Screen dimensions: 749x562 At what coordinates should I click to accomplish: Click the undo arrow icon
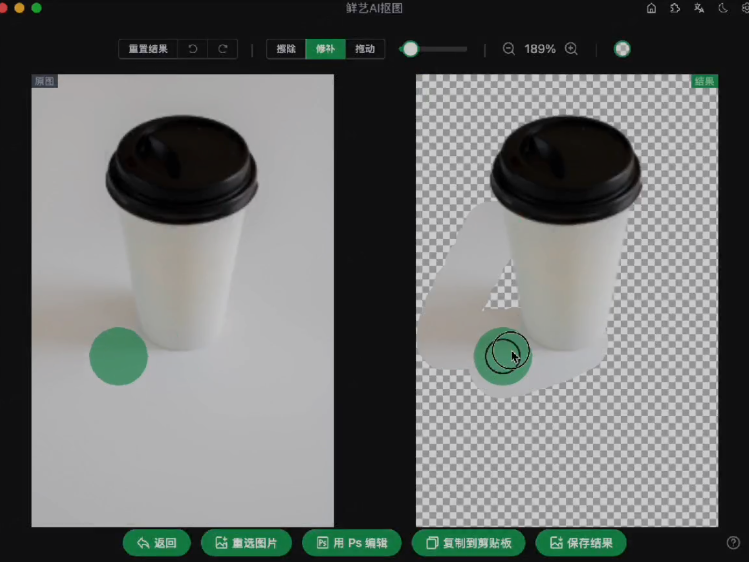coord(193,49)
